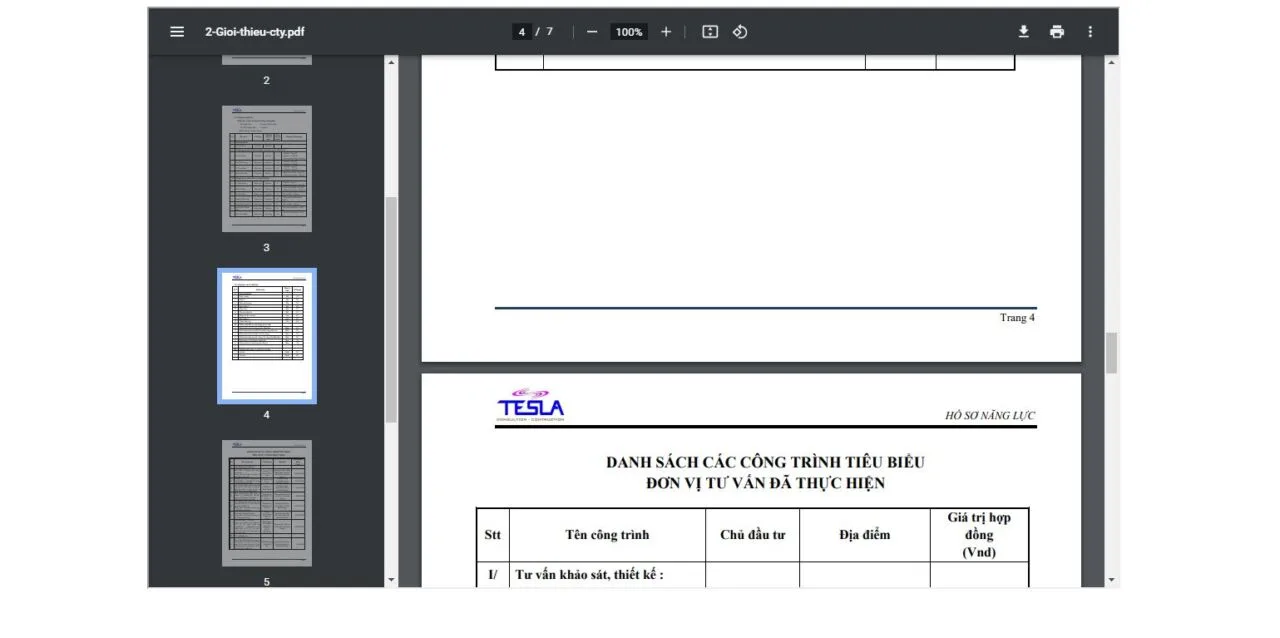Click the 'I/' section number cell
The image size is (1280, 638).
coord(492,575)
